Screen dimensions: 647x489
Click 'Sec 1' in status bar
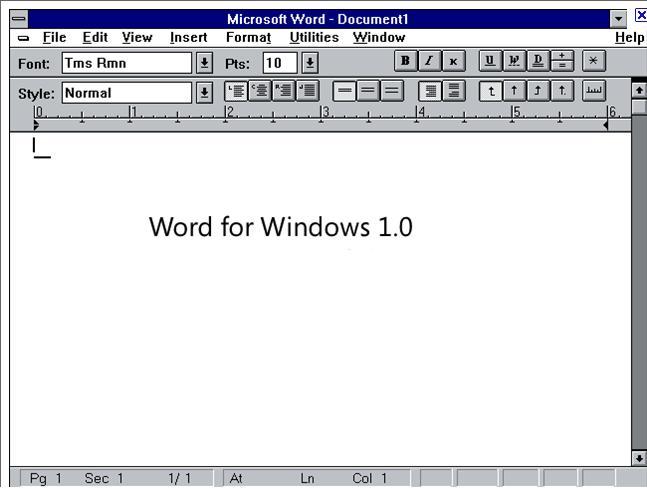(104, 478)
